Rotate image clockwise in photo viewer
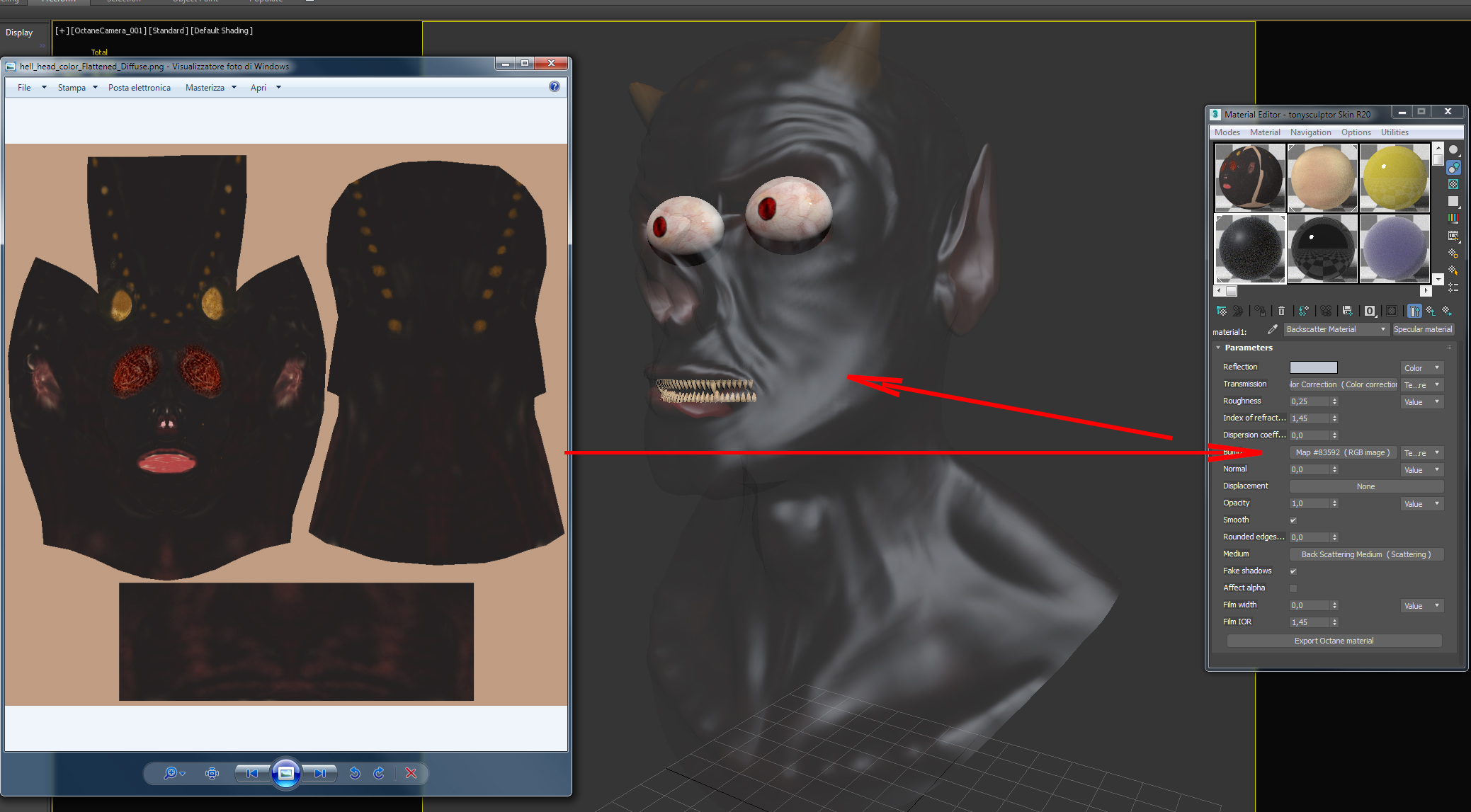The height and width of the screenshot is (812, 1471). [379, 773]
